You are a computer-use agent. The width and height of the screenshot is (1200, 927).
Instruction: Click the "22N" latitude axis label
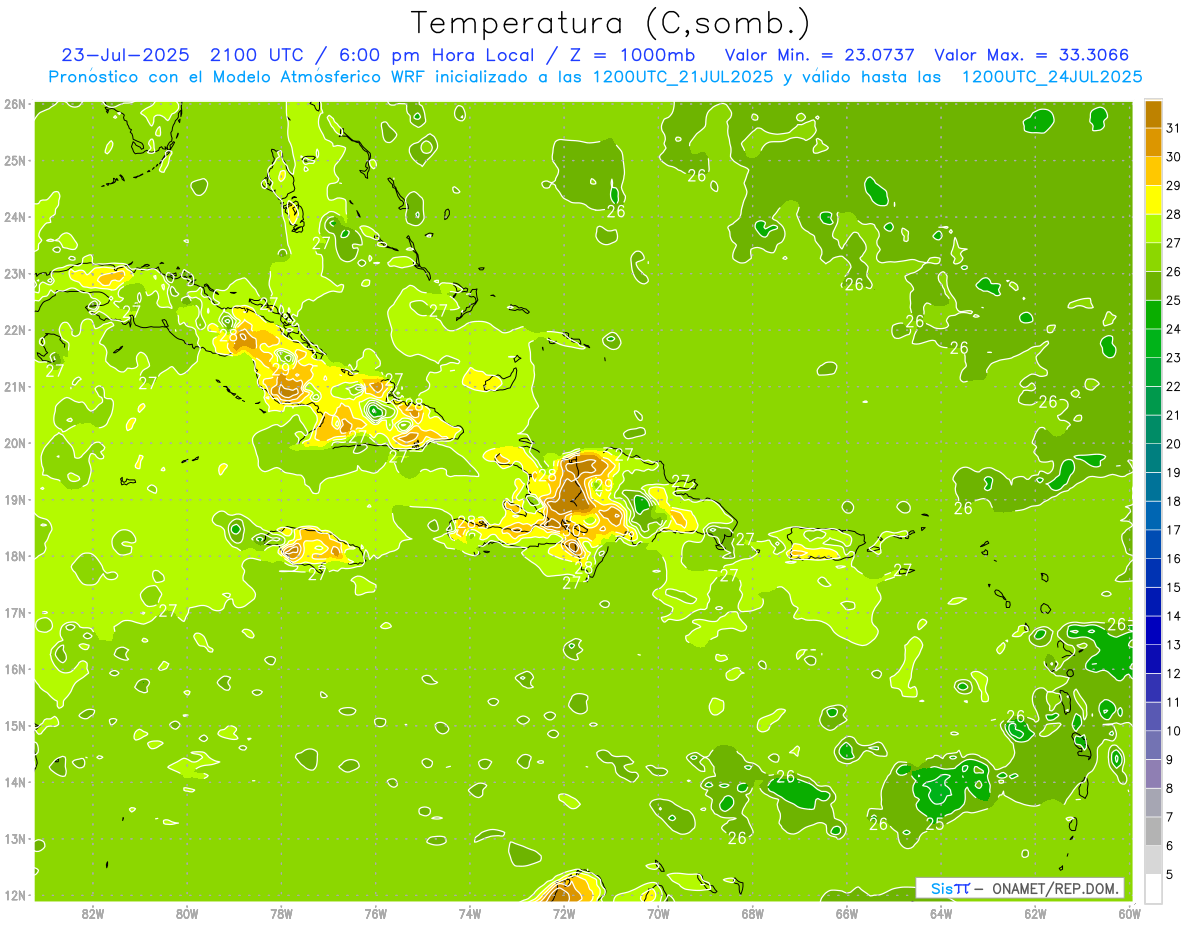click(14, 330)
